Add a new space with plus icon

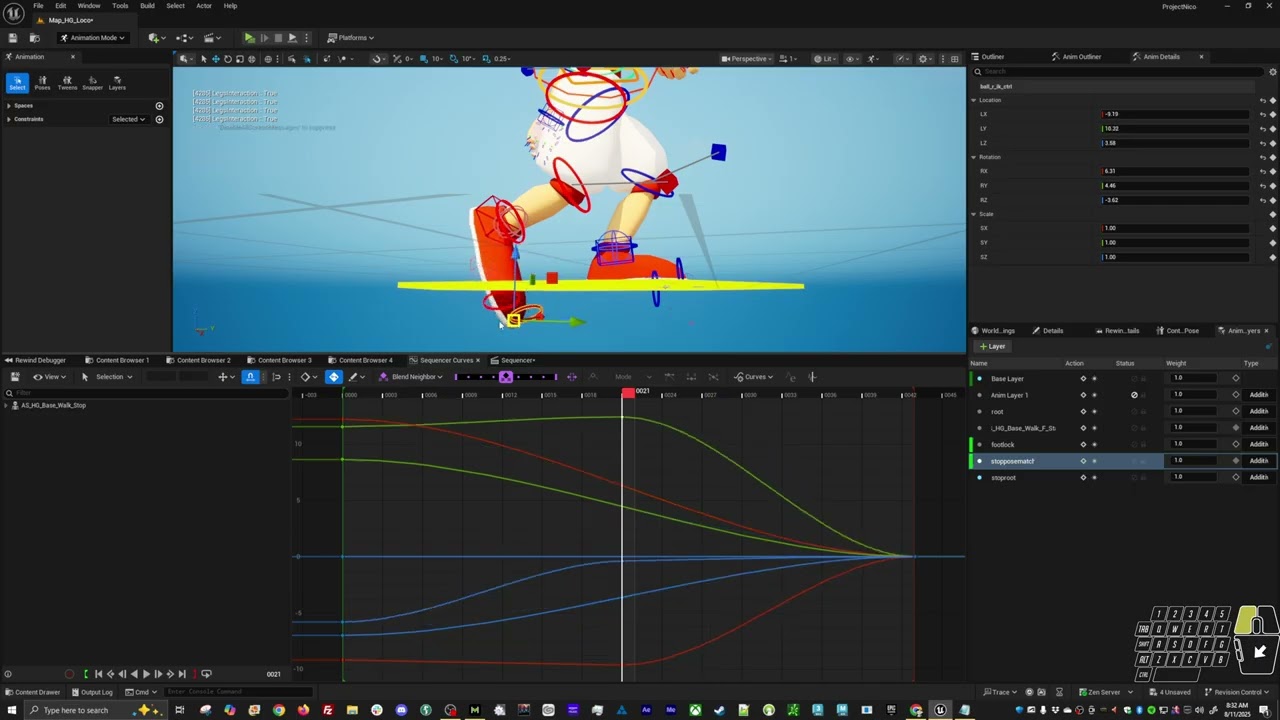159,105
